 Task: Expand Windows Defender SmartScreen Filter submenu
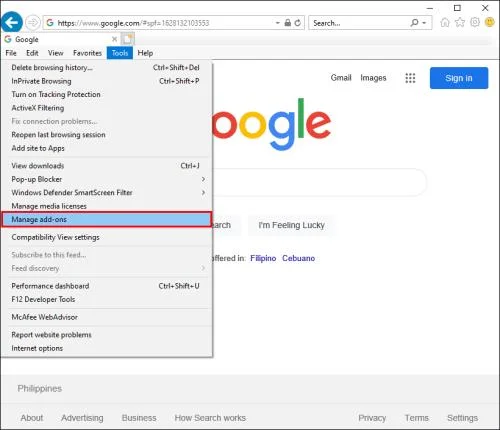point(203,193)
